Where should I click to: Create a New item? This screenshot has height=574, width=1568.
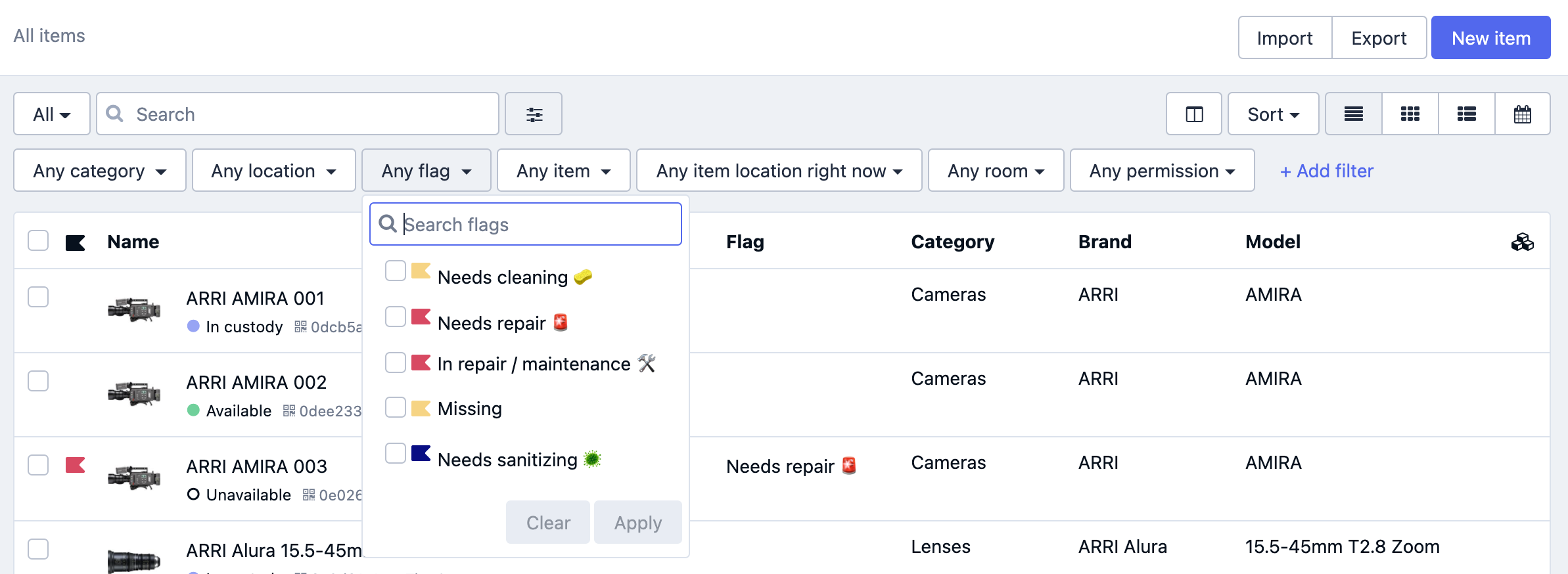point(1491,38)
